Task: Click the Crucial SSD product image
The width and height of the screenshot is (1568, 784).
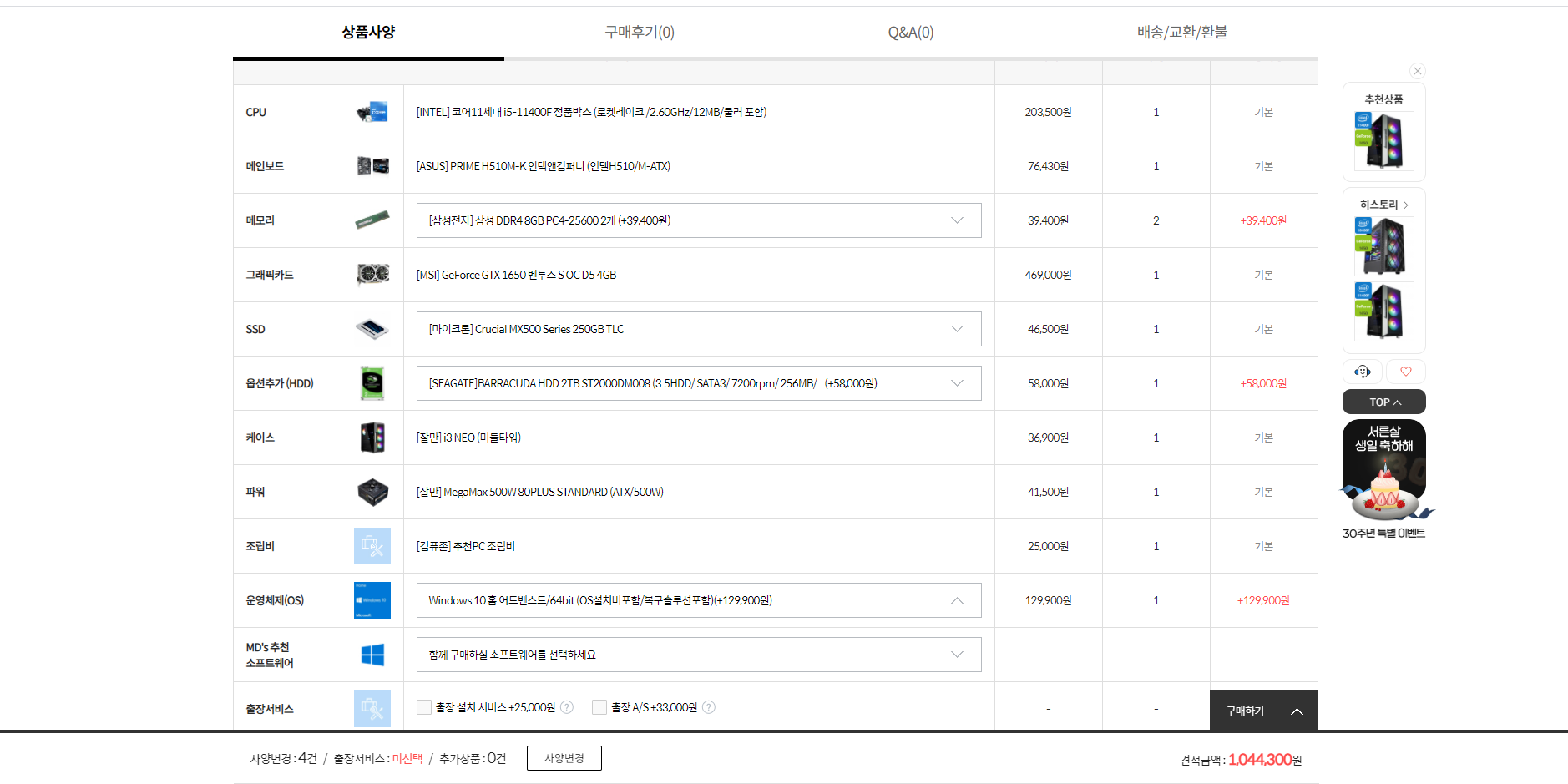Action: click(372, 329)
